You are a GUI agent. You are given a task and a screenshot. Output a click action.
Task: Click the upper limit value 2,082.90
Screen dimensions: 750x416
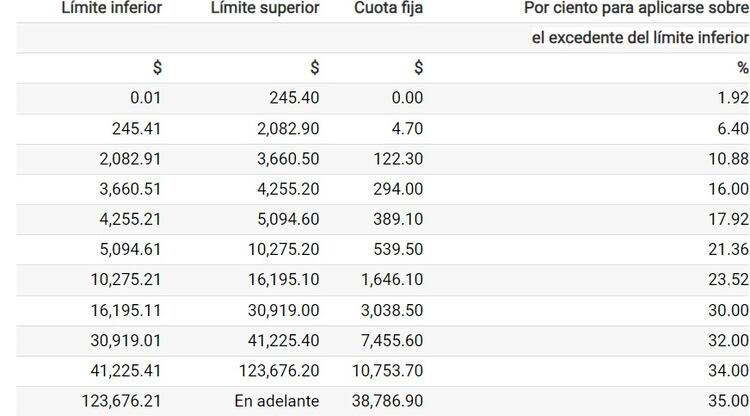(285, 128)
